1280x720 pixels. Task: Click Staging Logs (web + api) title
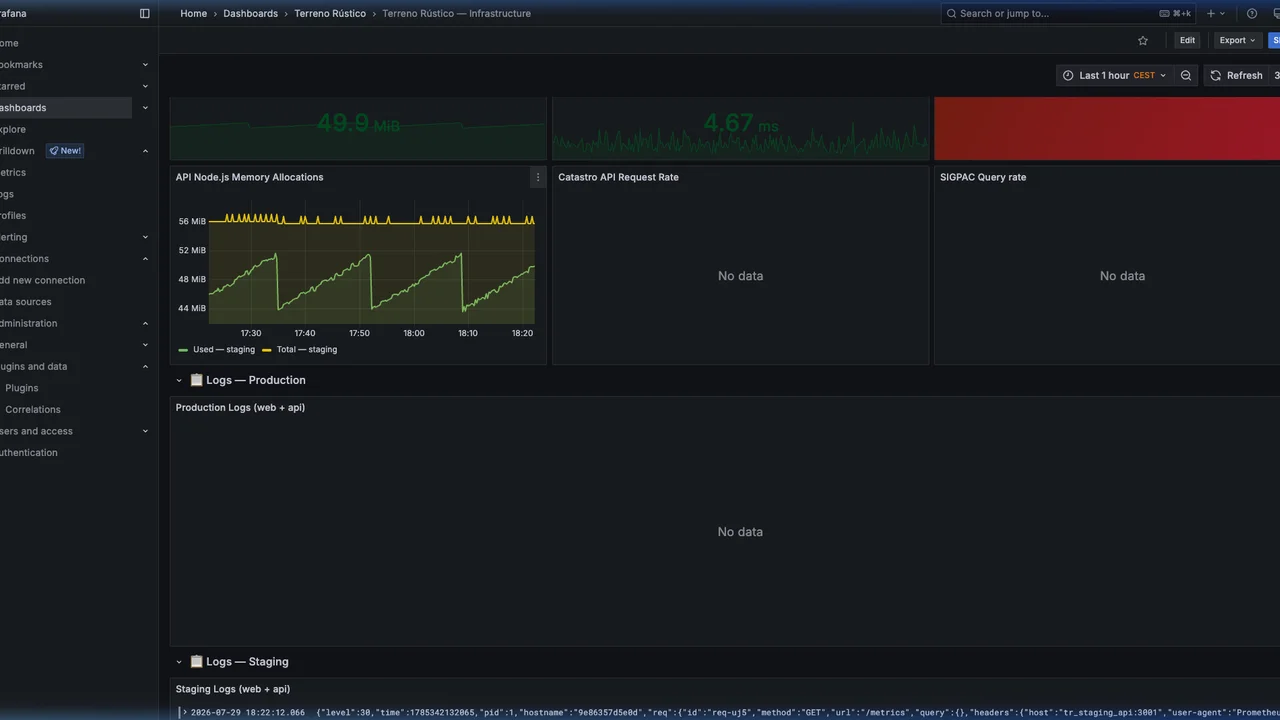[x=233, y=690]
